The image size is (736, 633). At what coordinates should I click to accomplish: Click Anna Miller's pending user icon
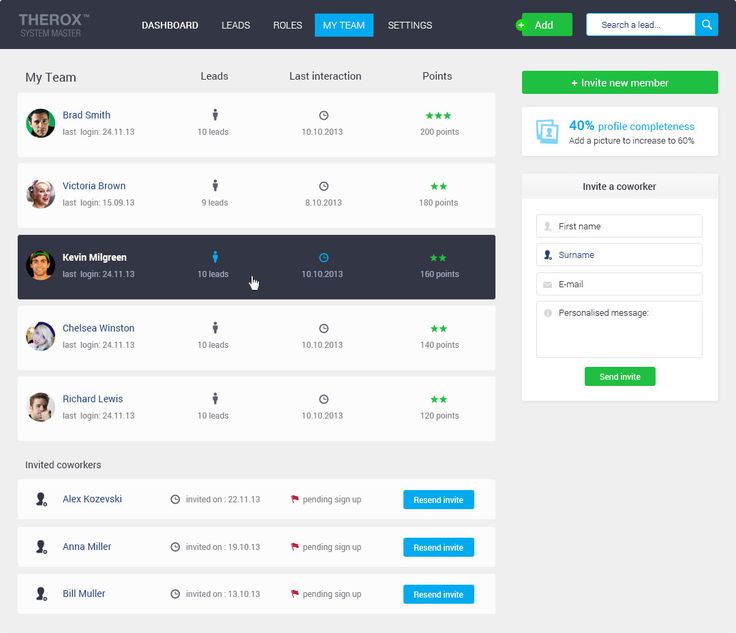41,547
